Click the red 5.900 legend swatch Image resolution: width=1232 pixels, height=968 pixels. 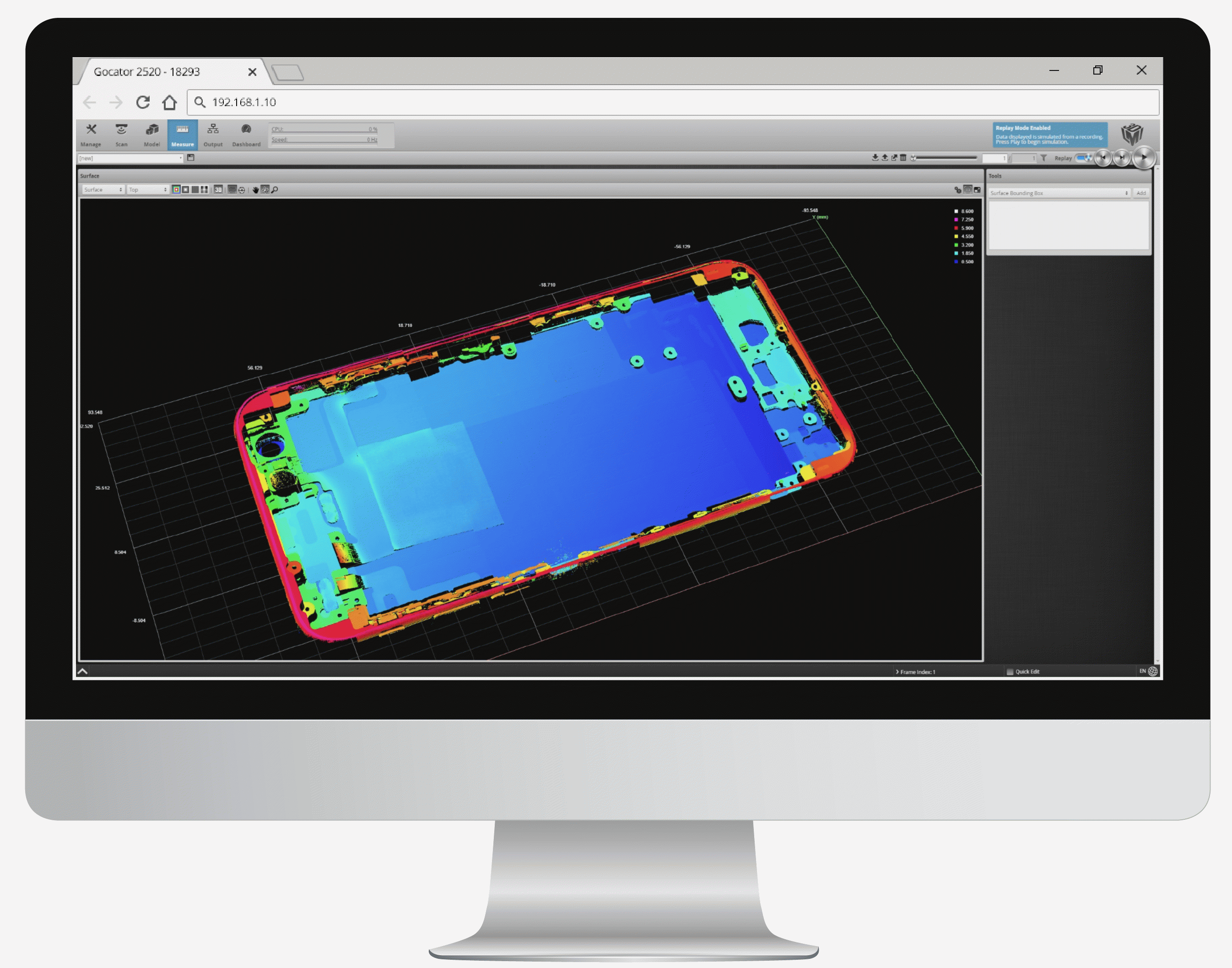click(956, 228)
